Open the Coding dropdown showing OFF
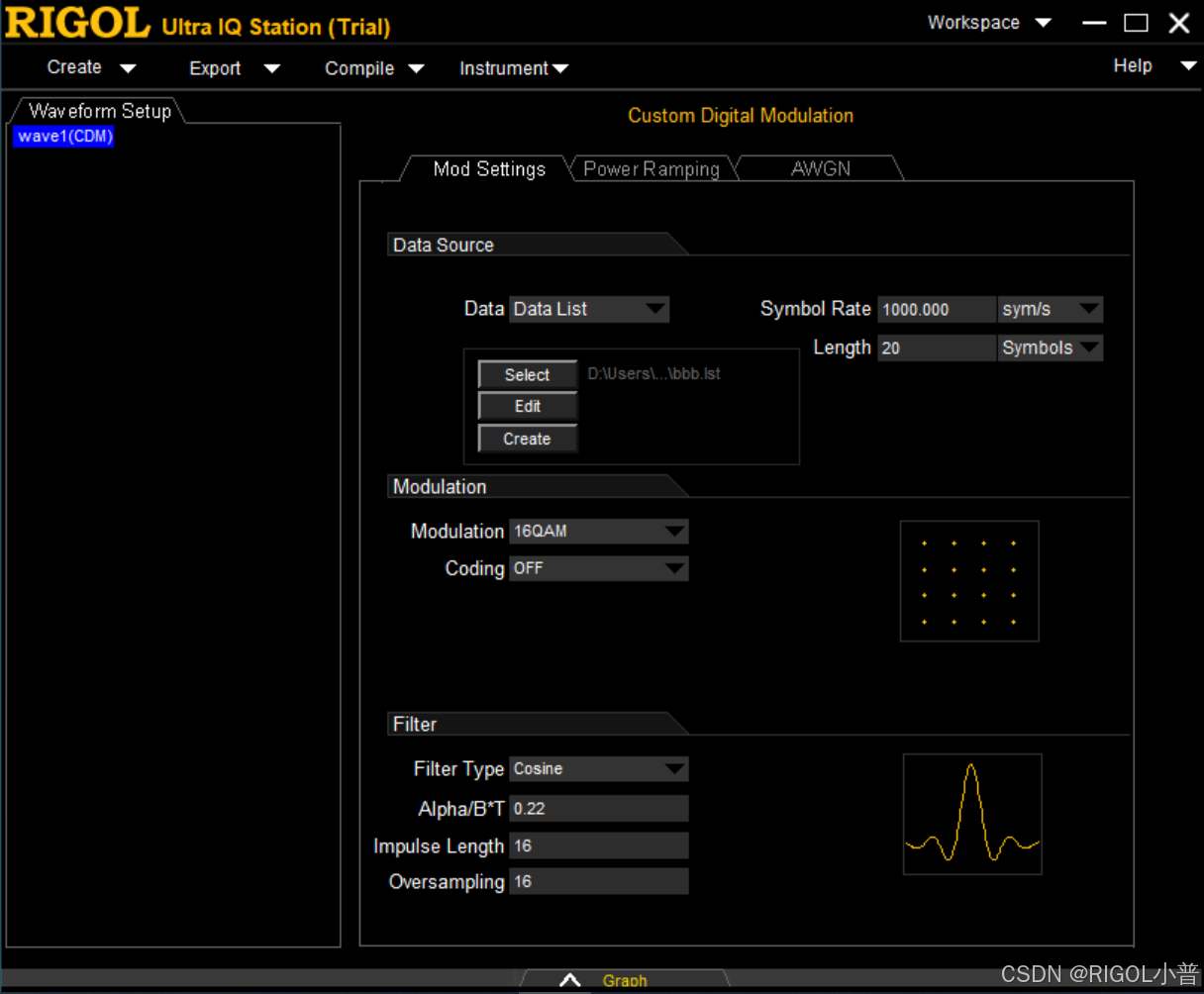1204x994 pixels. coord(598,568)
